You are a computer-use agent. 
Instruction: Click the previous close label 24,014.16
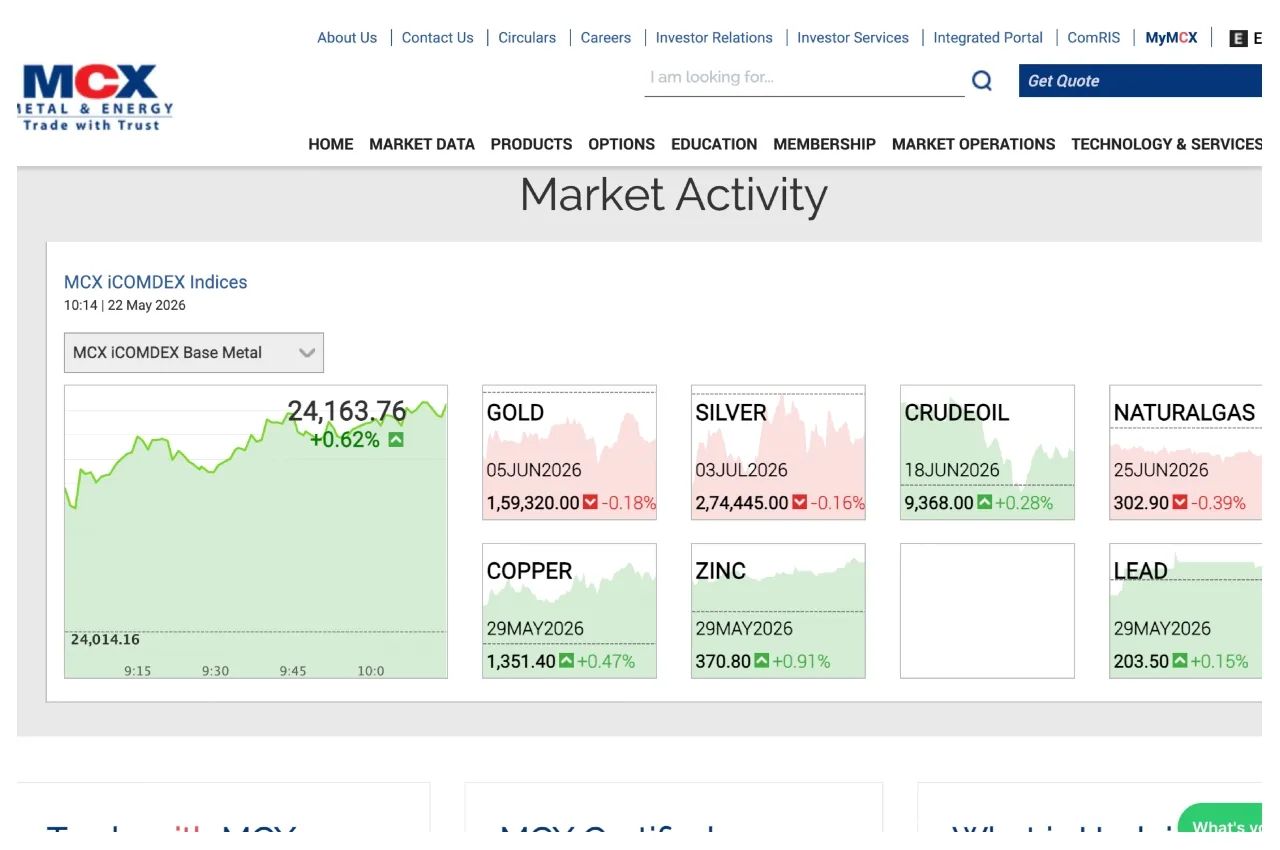coord(105,639)
